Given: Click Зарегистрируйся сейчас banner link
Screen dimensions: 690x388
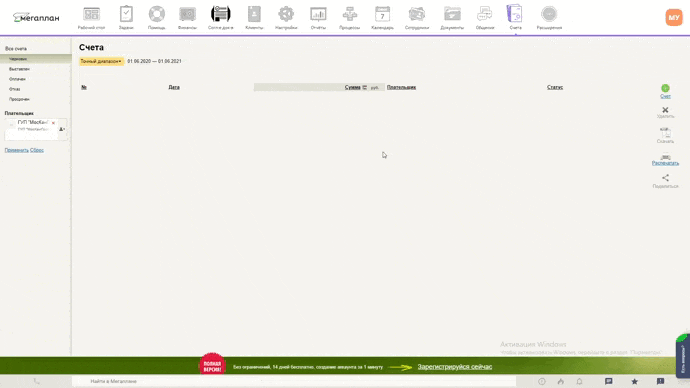Looking at the screenshot, I should (455, 367).
